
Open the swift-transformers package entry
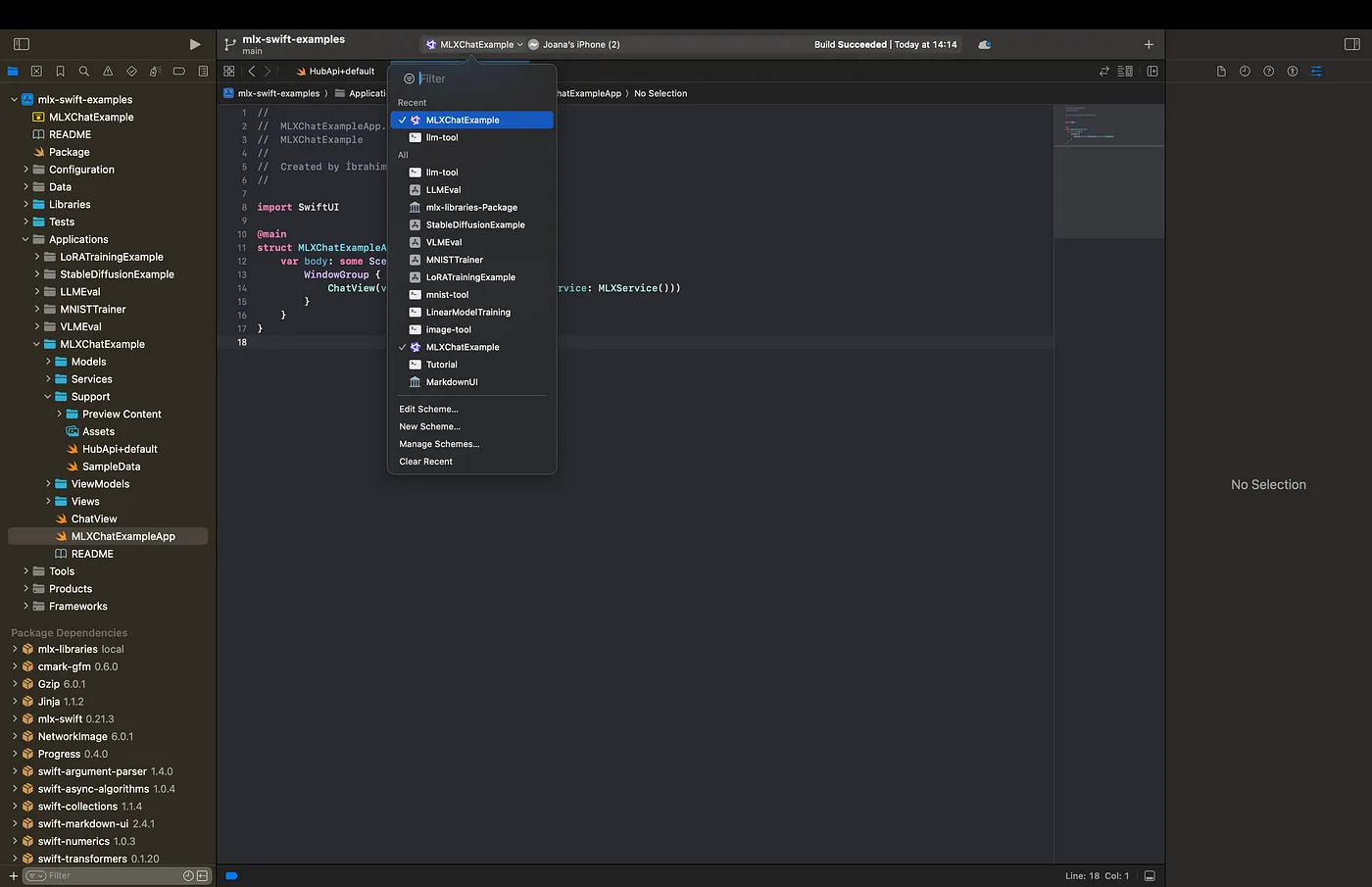[98, 859]
